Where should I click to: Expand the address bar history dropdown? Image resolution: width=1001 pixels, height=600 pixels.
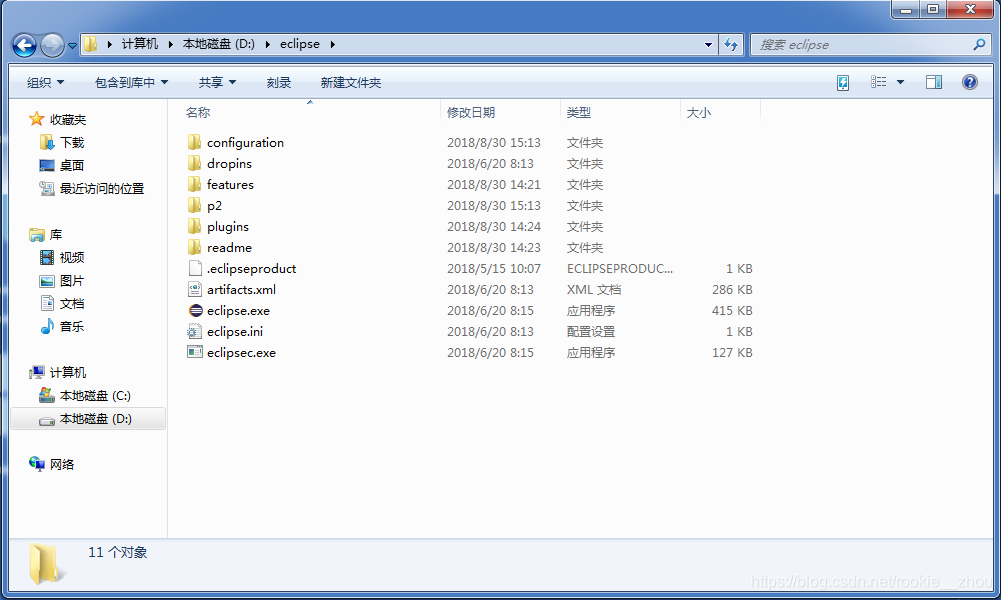click(x=708, y=45)
